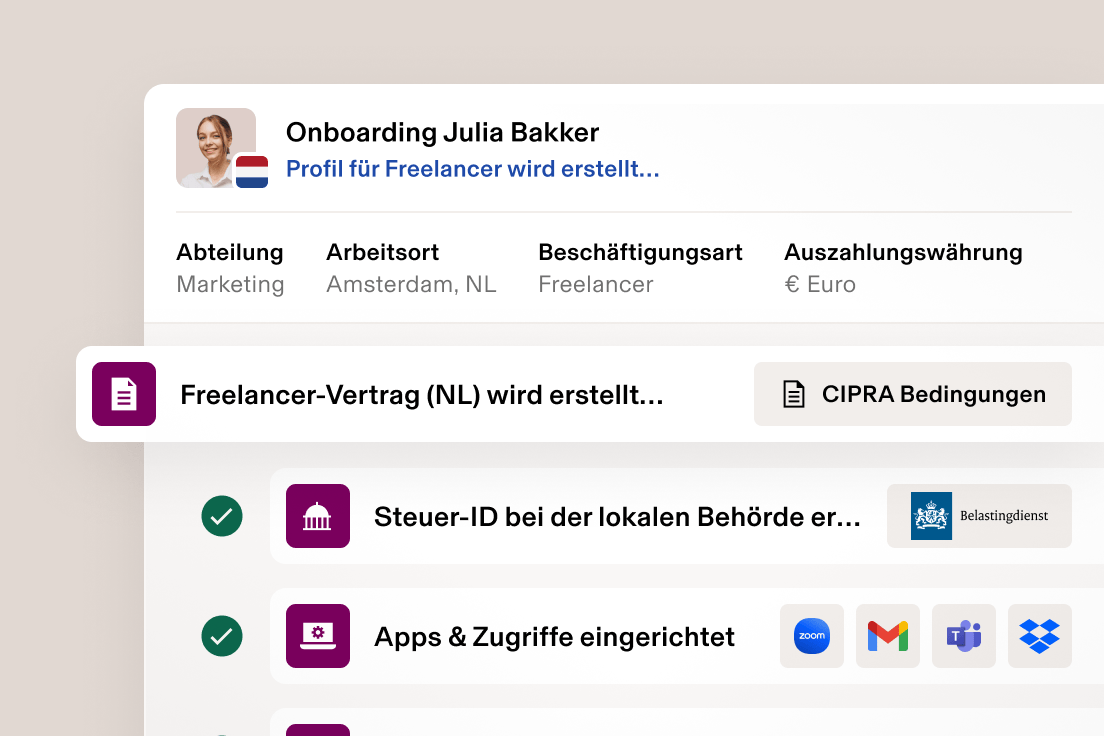
Task: Click the purple document icon next to Freelancer-Vertrag
Action: coord(123,394)
